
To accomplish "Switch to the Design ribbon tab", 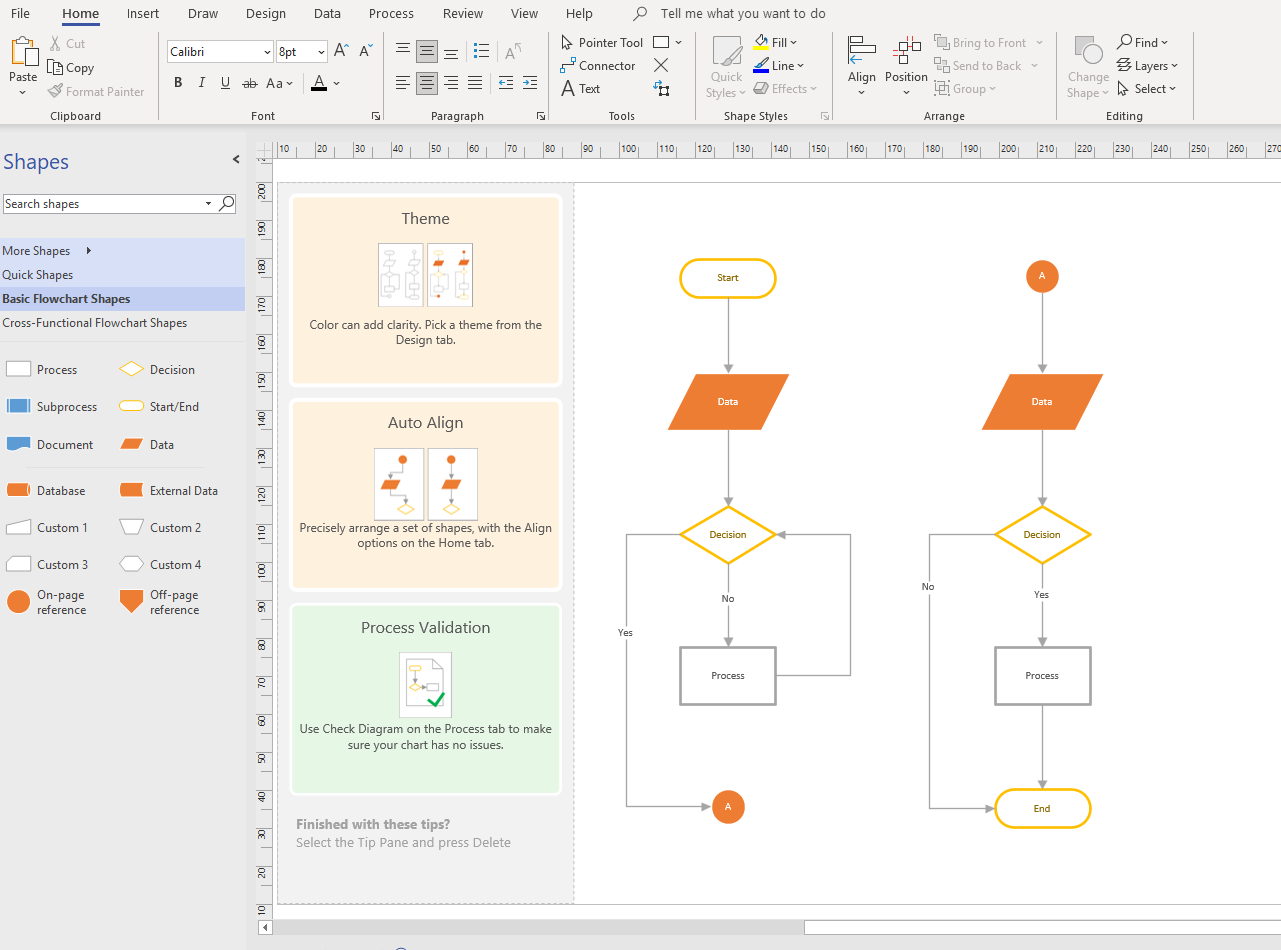I will (x=265, y=13).
